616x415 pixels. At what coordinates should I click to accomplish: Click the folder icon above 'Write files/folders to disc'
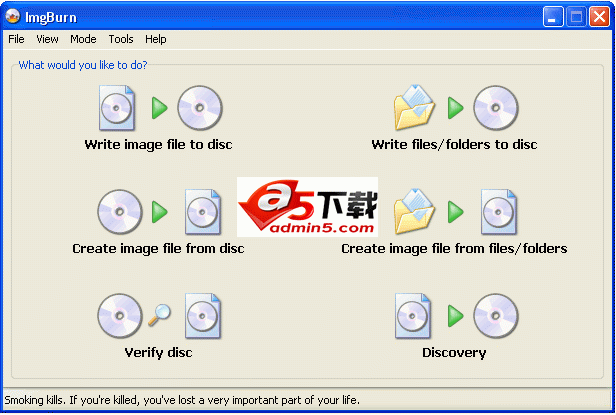click(414, 107)
